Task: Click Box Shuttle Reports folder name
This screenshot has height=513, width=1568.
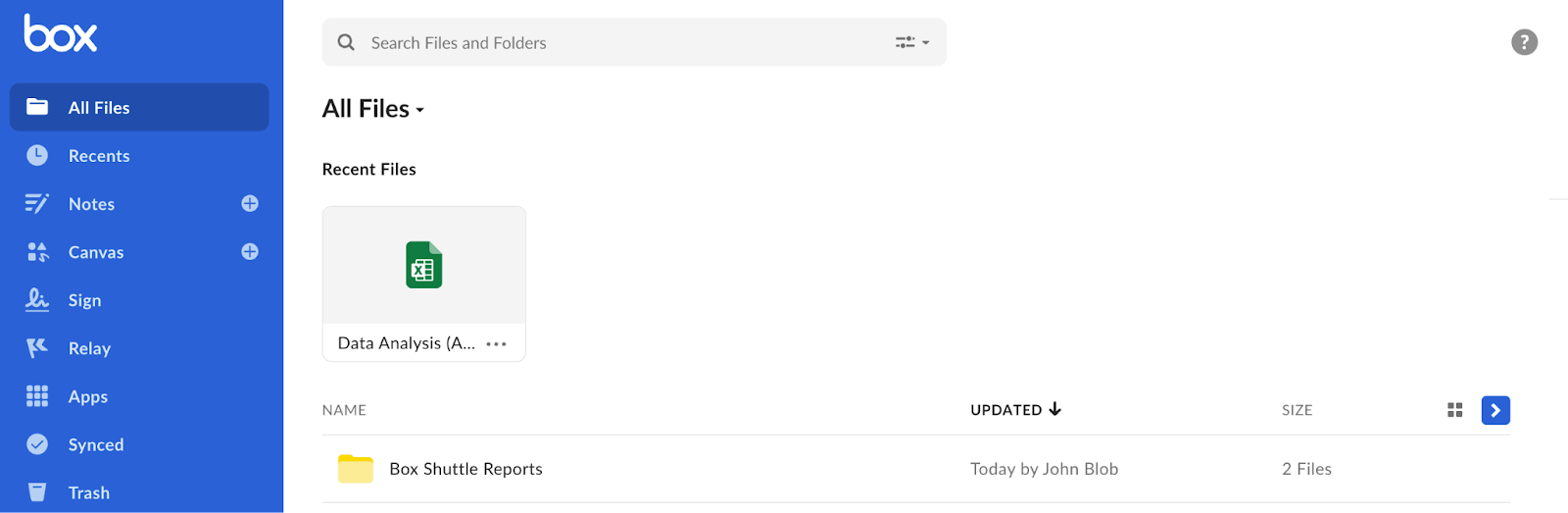Action: pyautogui.click(x=465, y=469)
